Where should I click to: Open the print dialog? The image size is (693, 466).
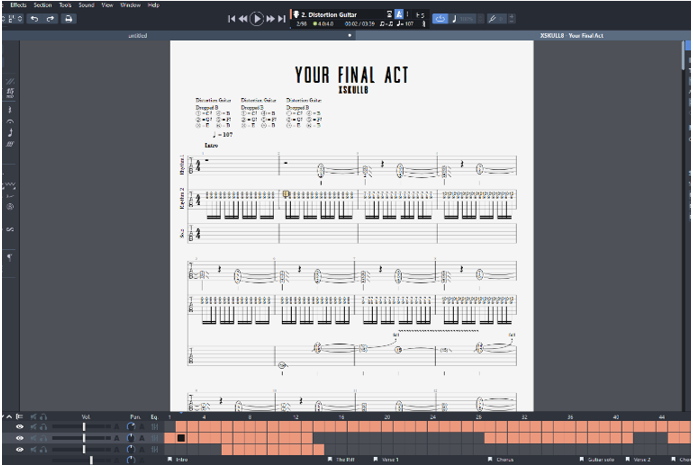(x=68, y=19)
